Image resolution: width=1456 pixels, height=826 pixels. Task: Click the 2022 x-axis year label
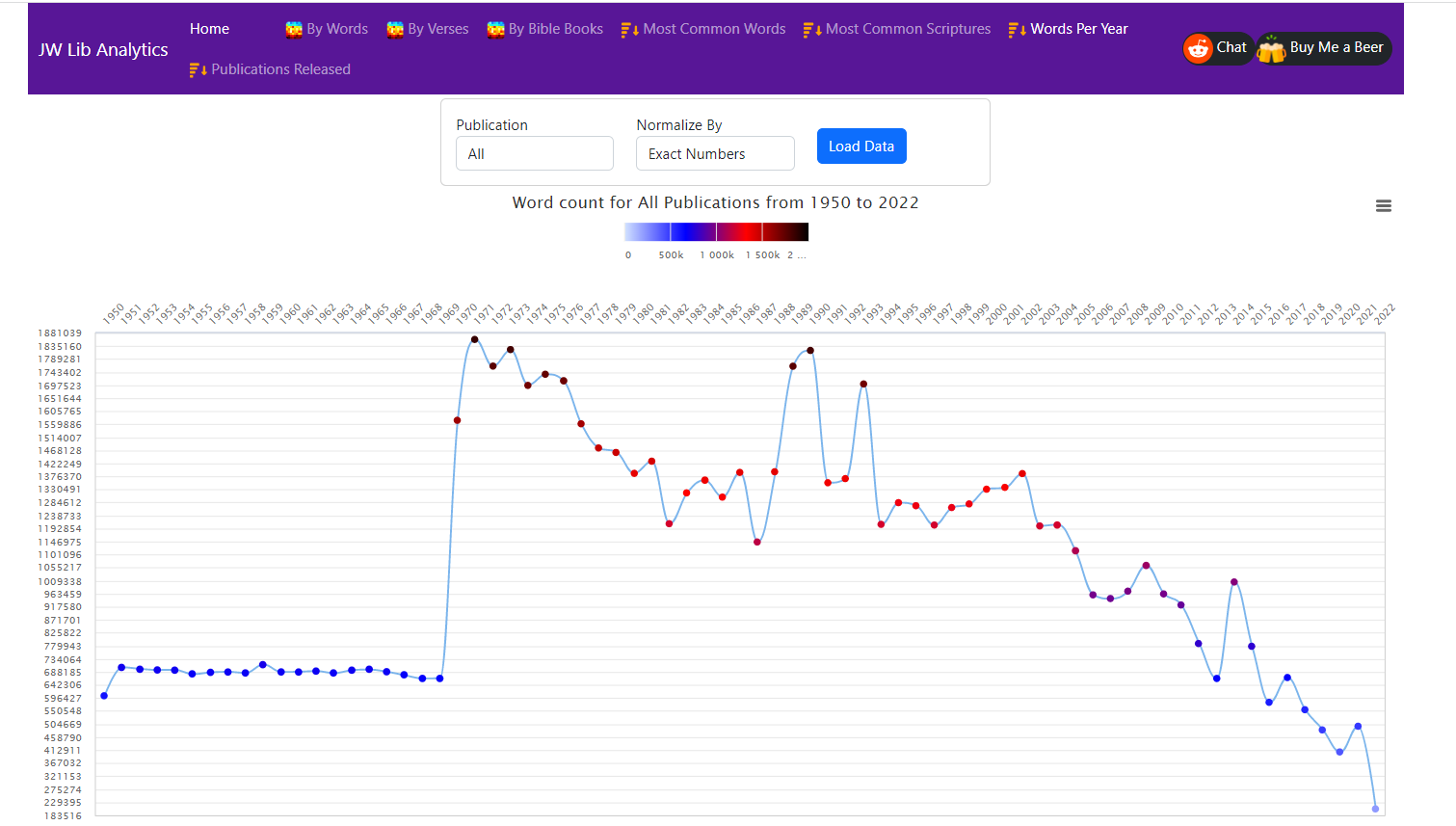pos(1384,313)
